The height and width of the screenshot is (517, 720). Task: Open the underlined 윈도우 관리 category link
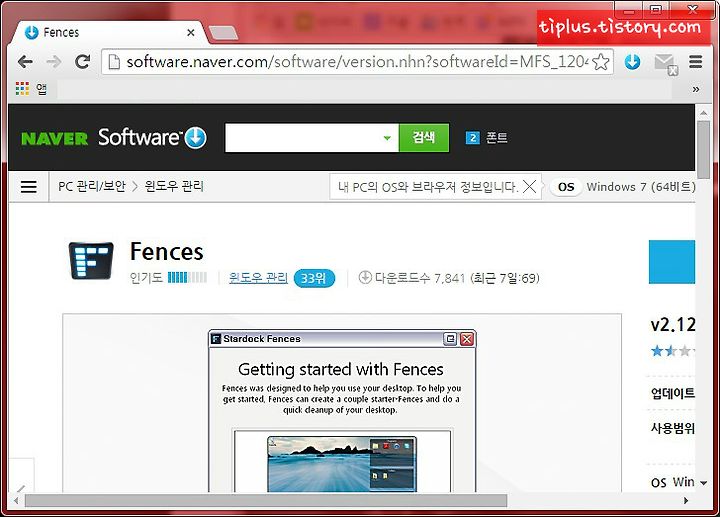coord(258,278)
